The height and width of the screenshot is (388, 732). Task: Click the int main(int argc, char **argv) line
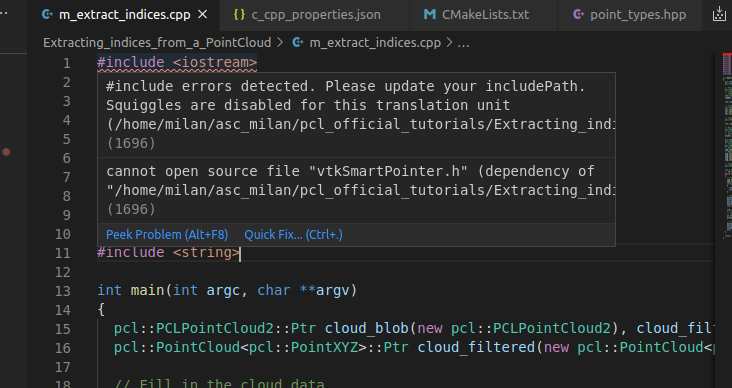tap(227, 290)
